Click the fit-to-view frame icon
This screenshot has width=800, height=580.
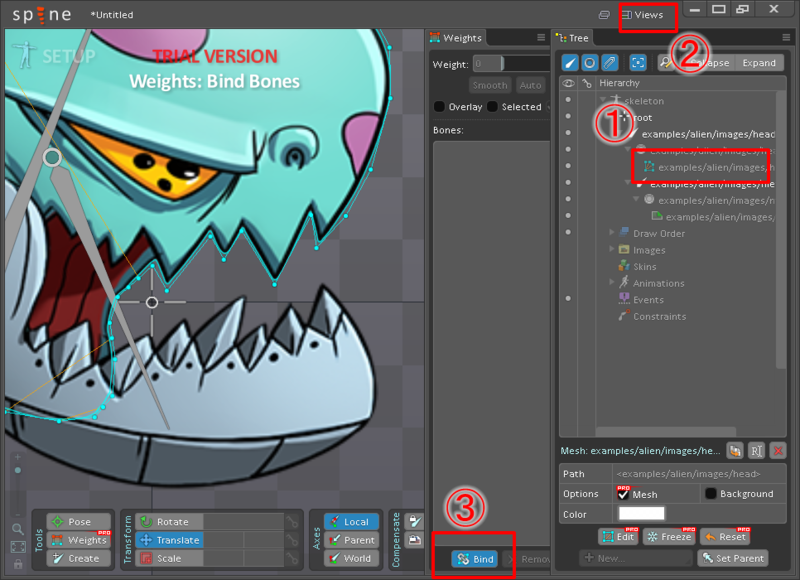tap(18, 547)
